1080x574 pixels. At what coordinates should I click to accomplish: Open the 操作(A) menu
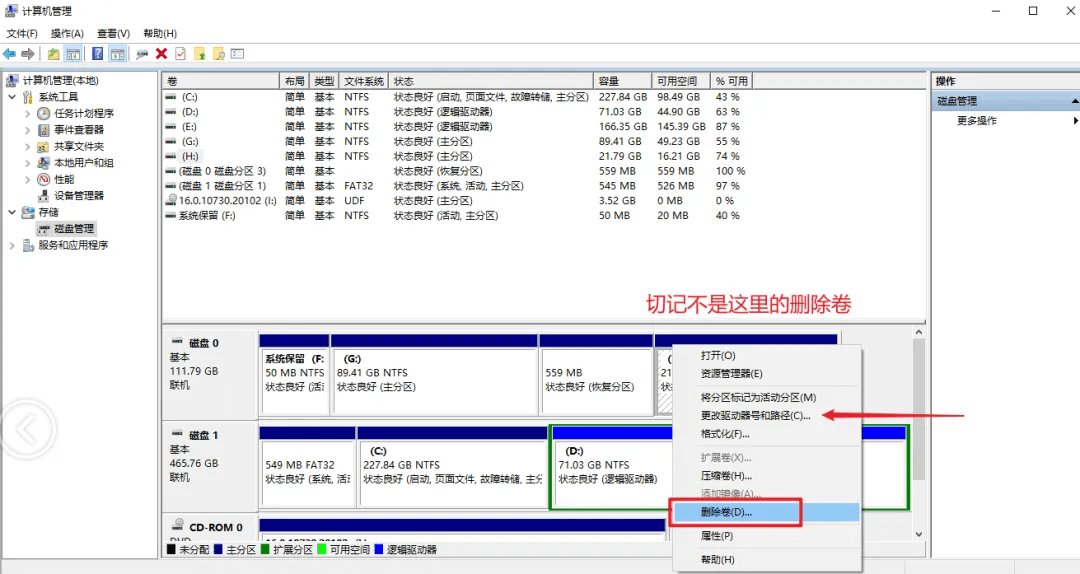pyautogui.click(x=67, y=33)
